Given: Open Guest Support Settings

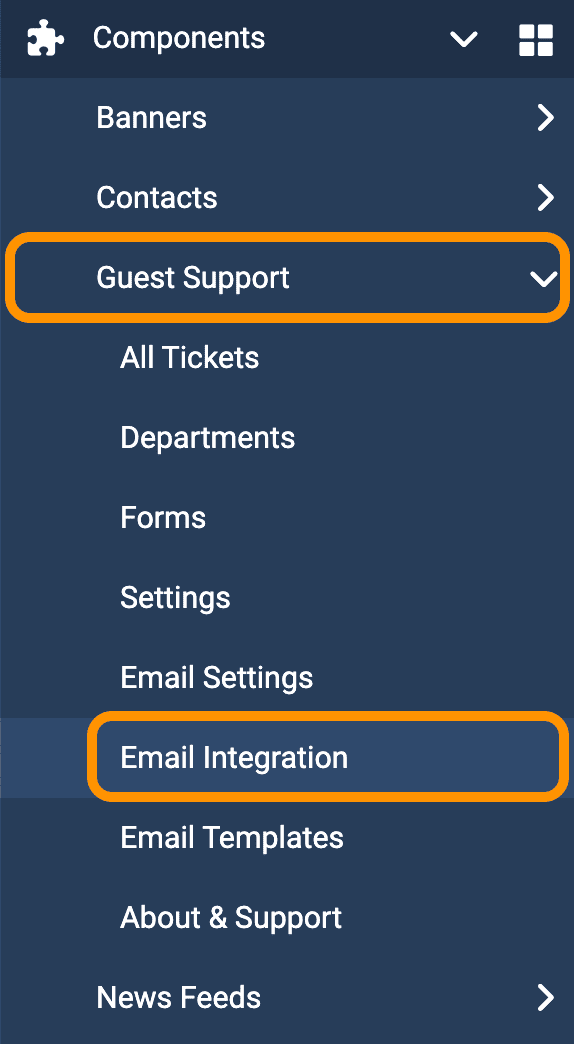Looking at the screenshot, I should [175, 598].
